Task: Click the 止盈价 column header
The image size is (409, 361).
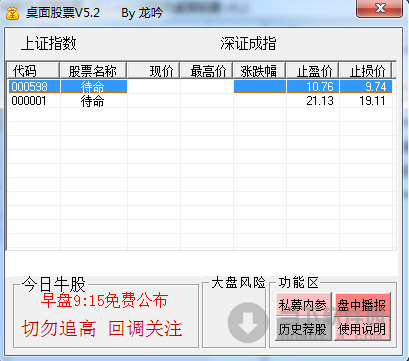Action: point(312,71)
